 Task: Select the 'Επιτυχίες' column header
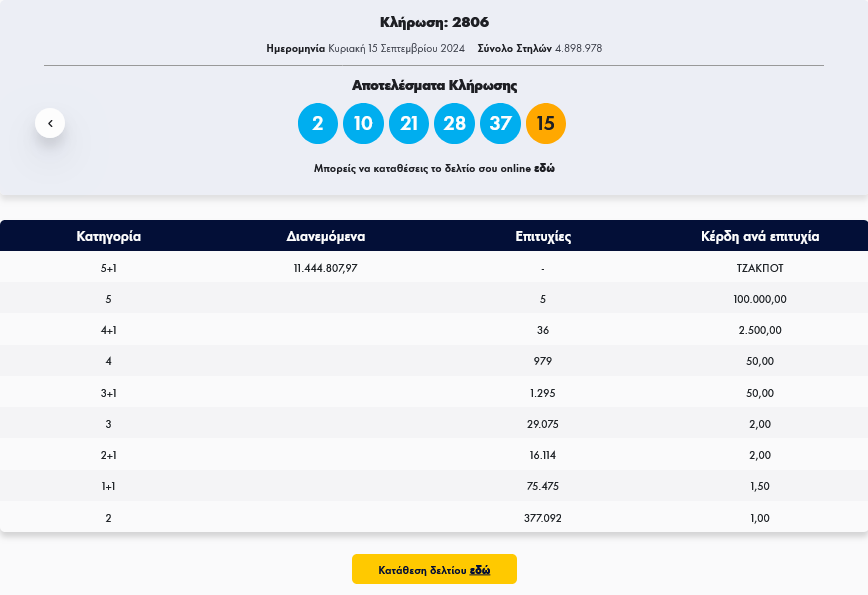click(543, 237)
